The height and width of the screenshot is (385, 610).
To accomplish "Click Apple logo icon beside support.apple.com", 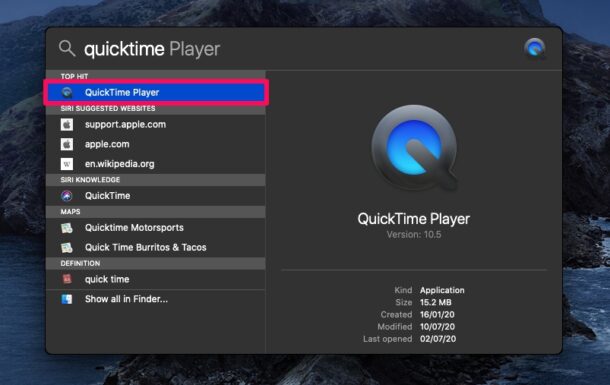I will point(67,124).
